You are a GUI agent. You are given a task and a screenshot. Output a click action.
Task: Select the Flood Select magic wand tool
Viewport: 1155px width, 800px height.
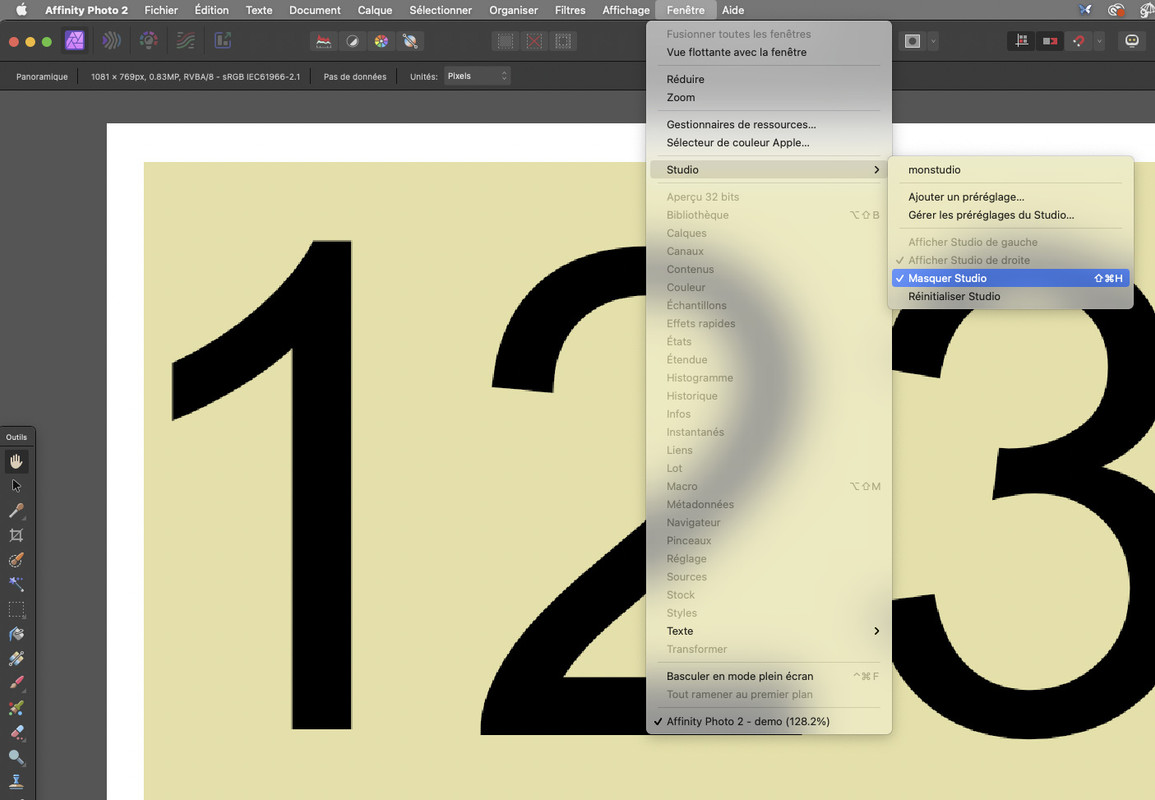[16, 585]
